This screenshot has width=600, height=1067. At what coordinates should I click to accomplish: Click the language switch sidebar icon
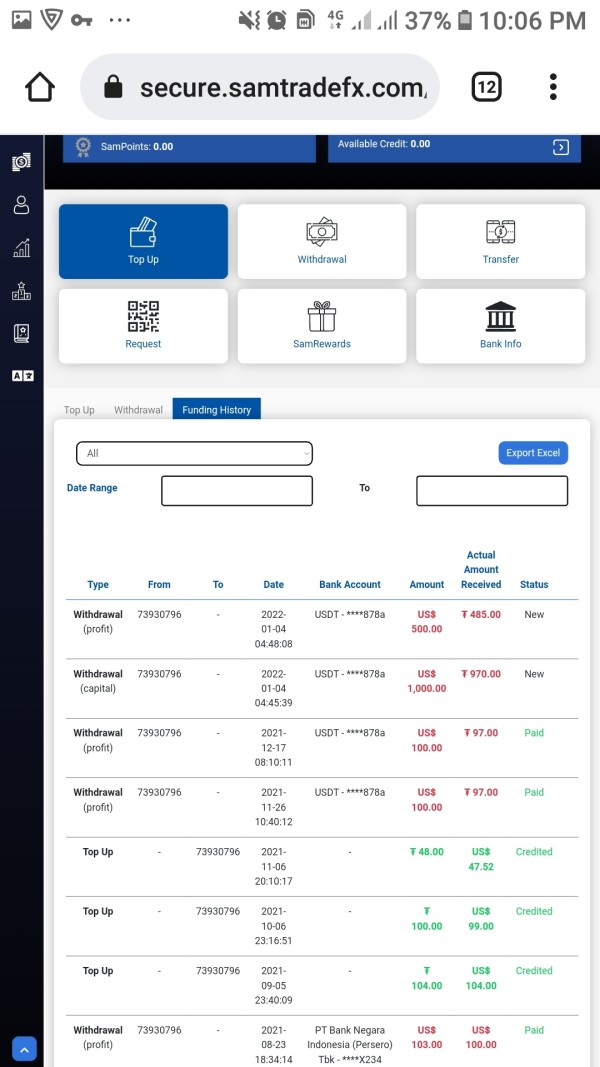pyautogui.click(x=21, y=376)
